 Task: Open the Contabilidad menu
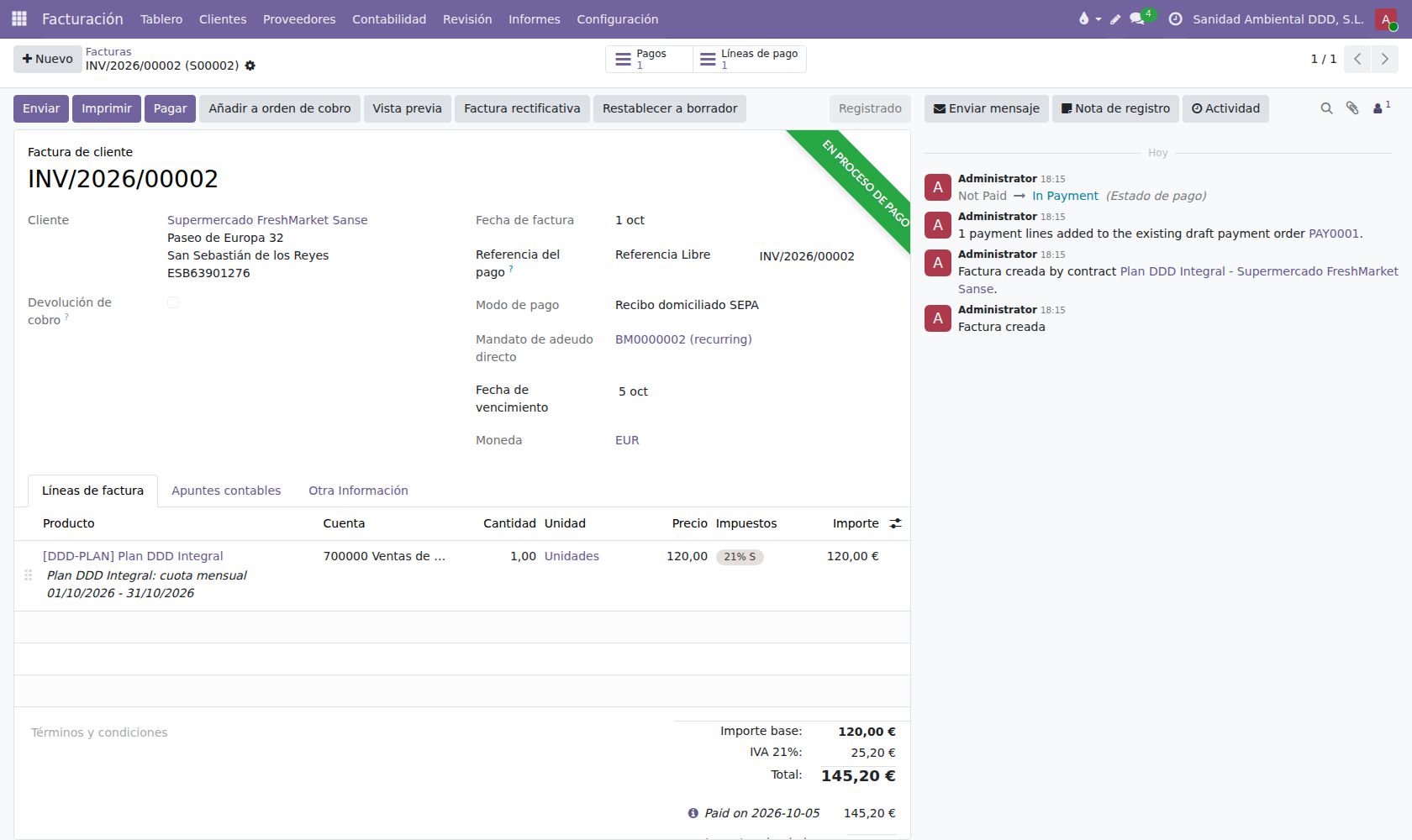389,18
